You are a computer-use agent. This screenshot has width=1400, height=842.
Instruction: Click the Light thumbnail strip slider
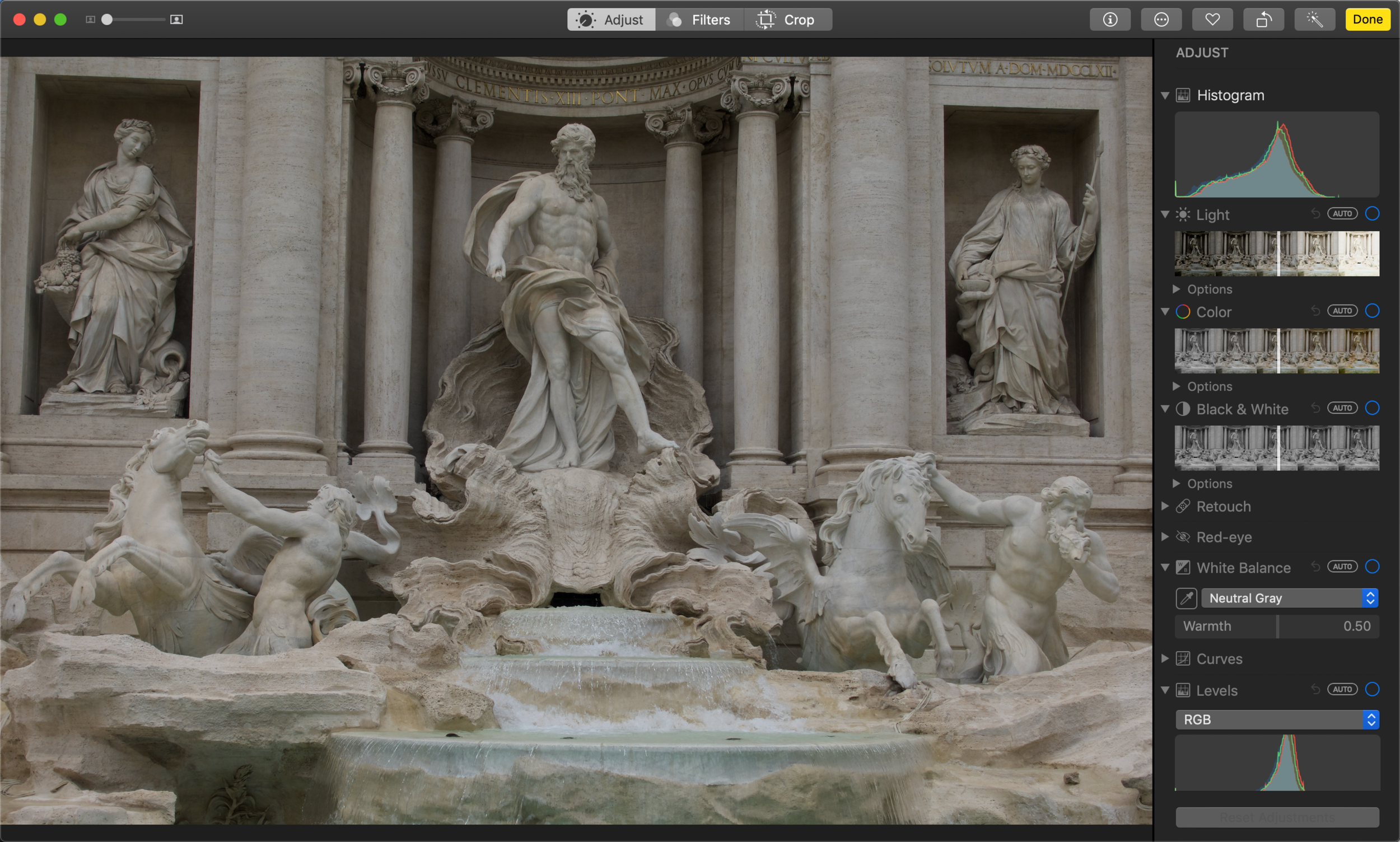pyautogui.click(x=1277, y=254)
